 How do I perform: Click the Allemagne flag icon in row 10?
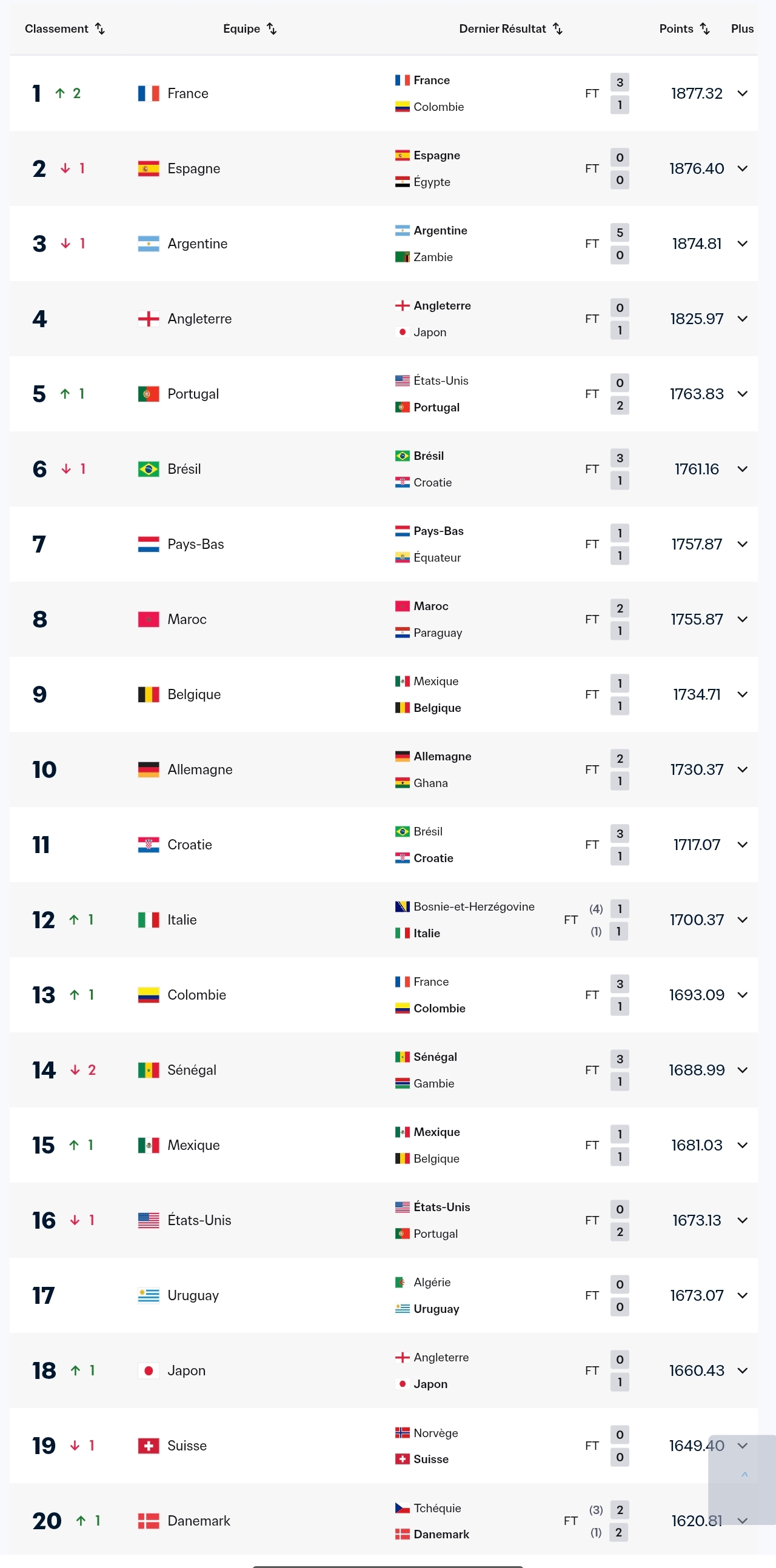[x=148, y=769]
